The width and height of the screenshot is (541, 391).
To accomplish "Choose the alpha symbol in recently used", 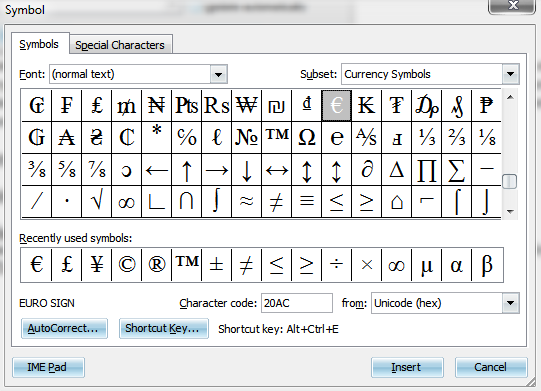I will [456, 265].
